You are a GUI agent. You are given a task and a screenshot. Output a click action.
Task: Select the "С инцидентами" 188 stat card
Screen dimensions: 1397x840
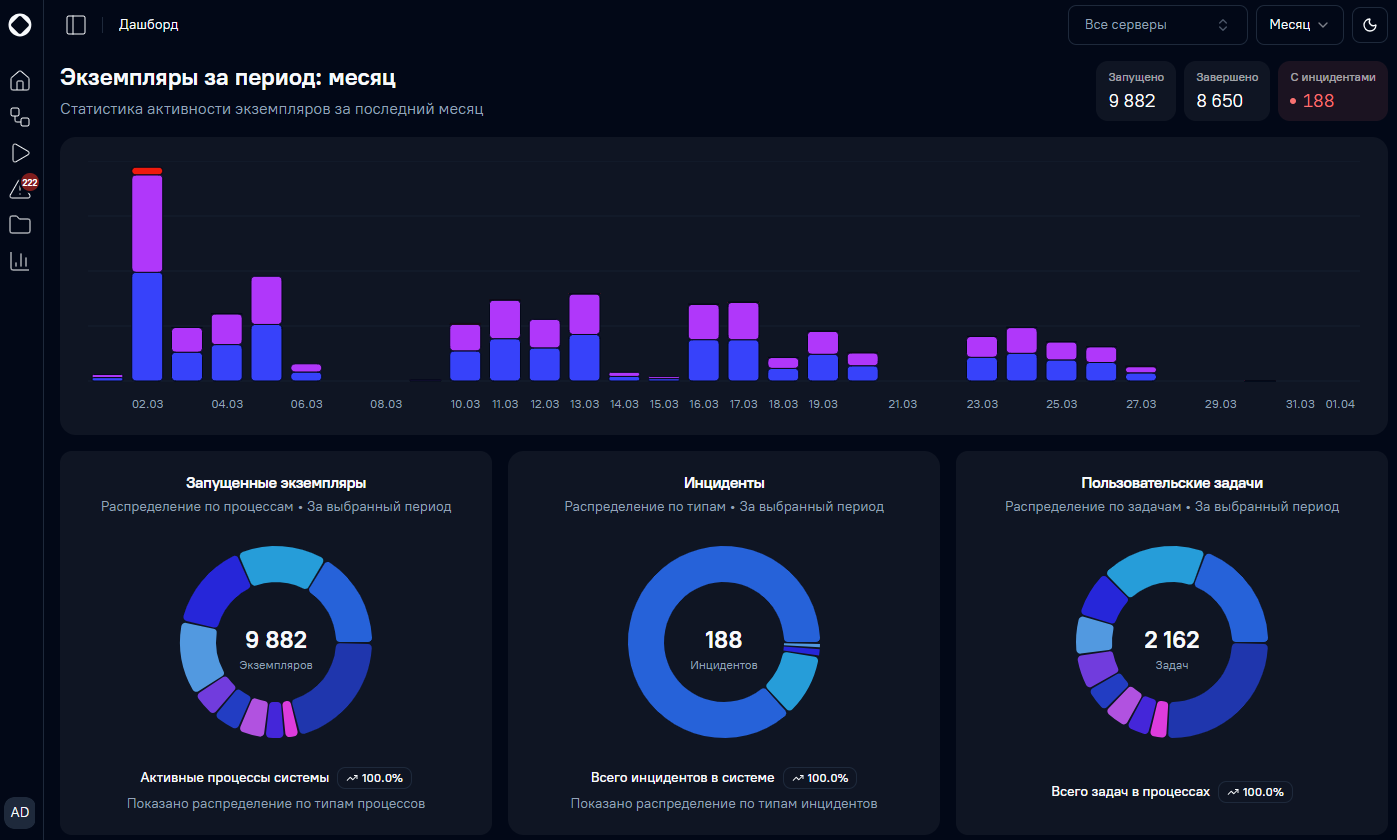coord(1332,91)
